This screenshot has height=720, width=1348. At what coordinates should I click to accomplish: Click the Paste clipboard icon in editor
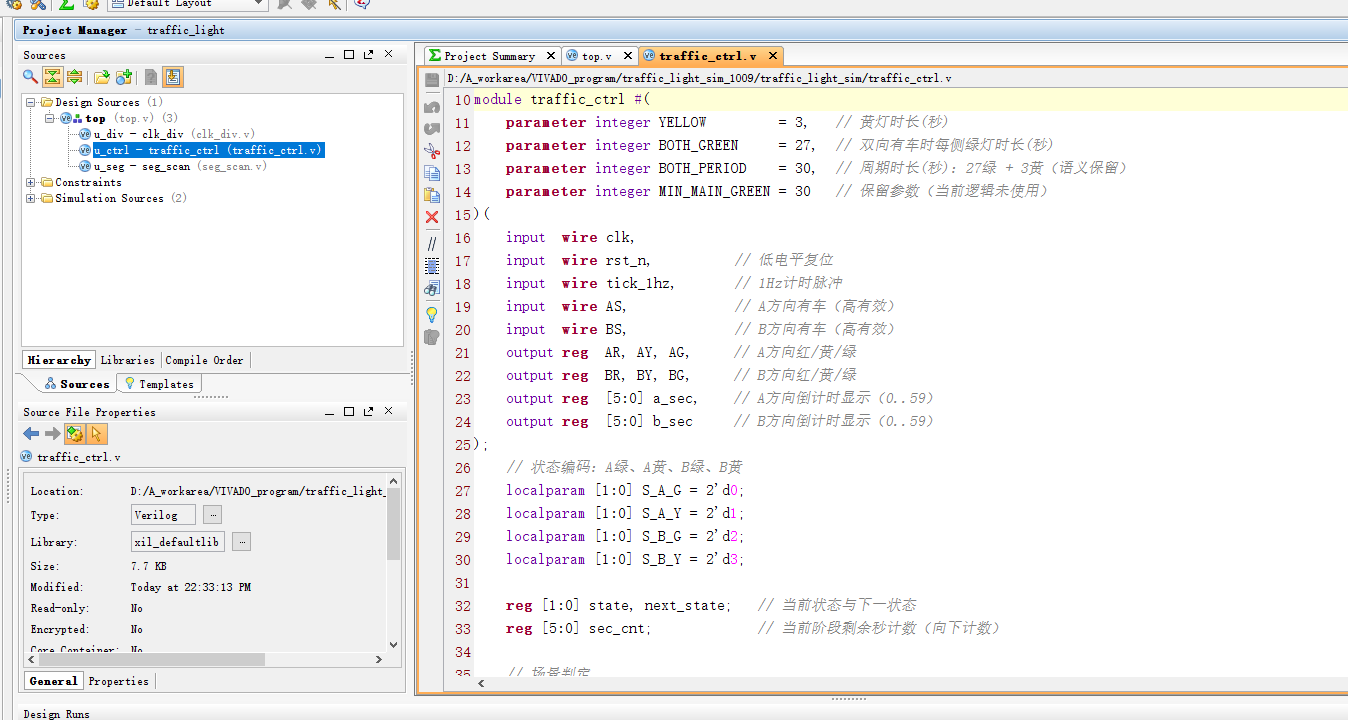432,195
